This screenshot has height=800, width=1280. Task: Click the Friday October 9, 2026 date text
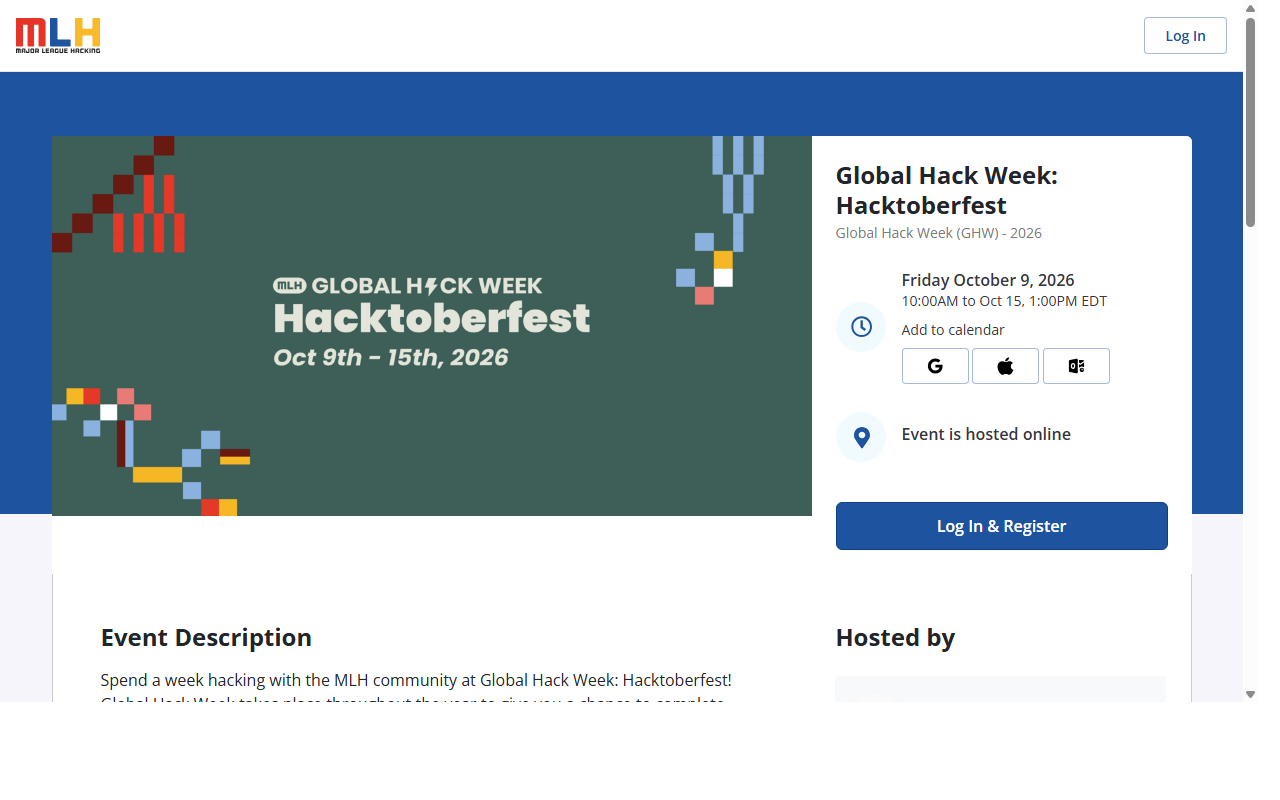tap(988, 280)
